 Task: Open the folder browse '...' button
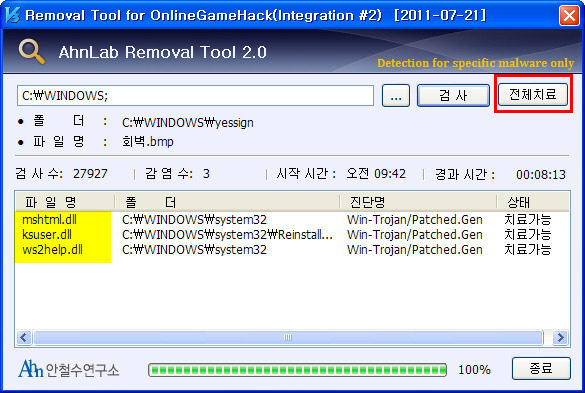tap(395, 96)
